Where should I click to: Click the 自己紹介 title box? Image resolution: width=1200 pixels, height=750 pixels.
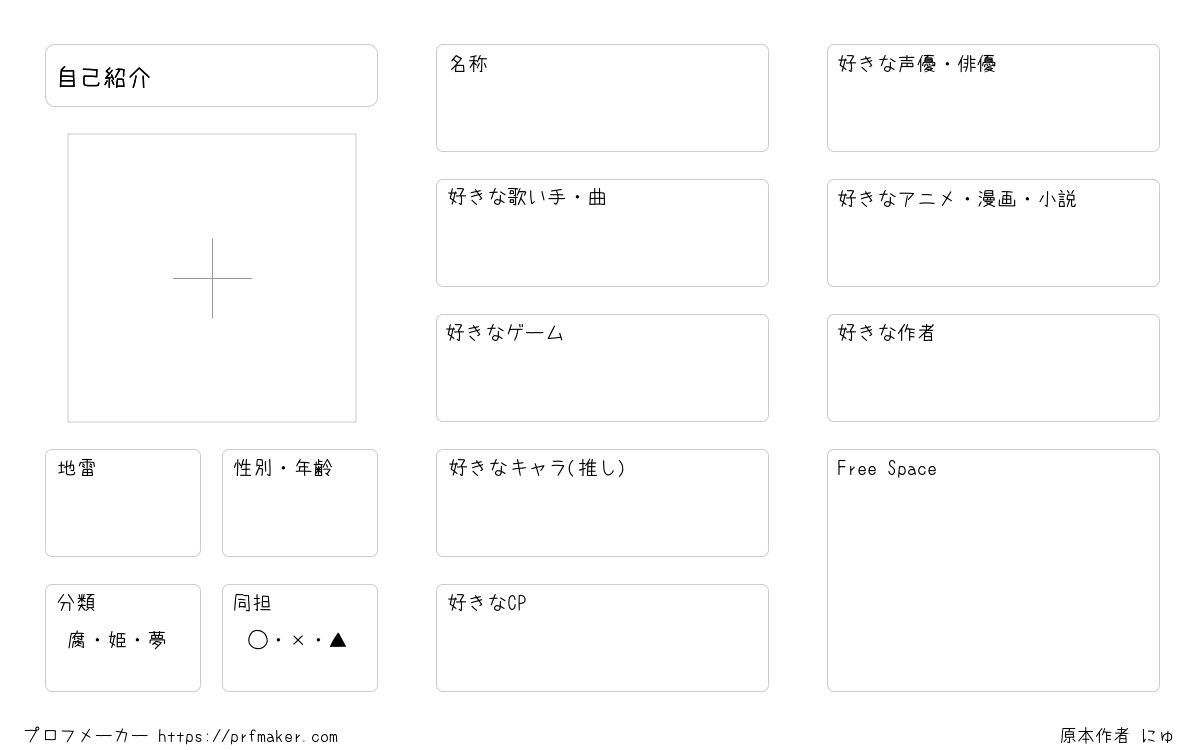(x=211, y=75)
